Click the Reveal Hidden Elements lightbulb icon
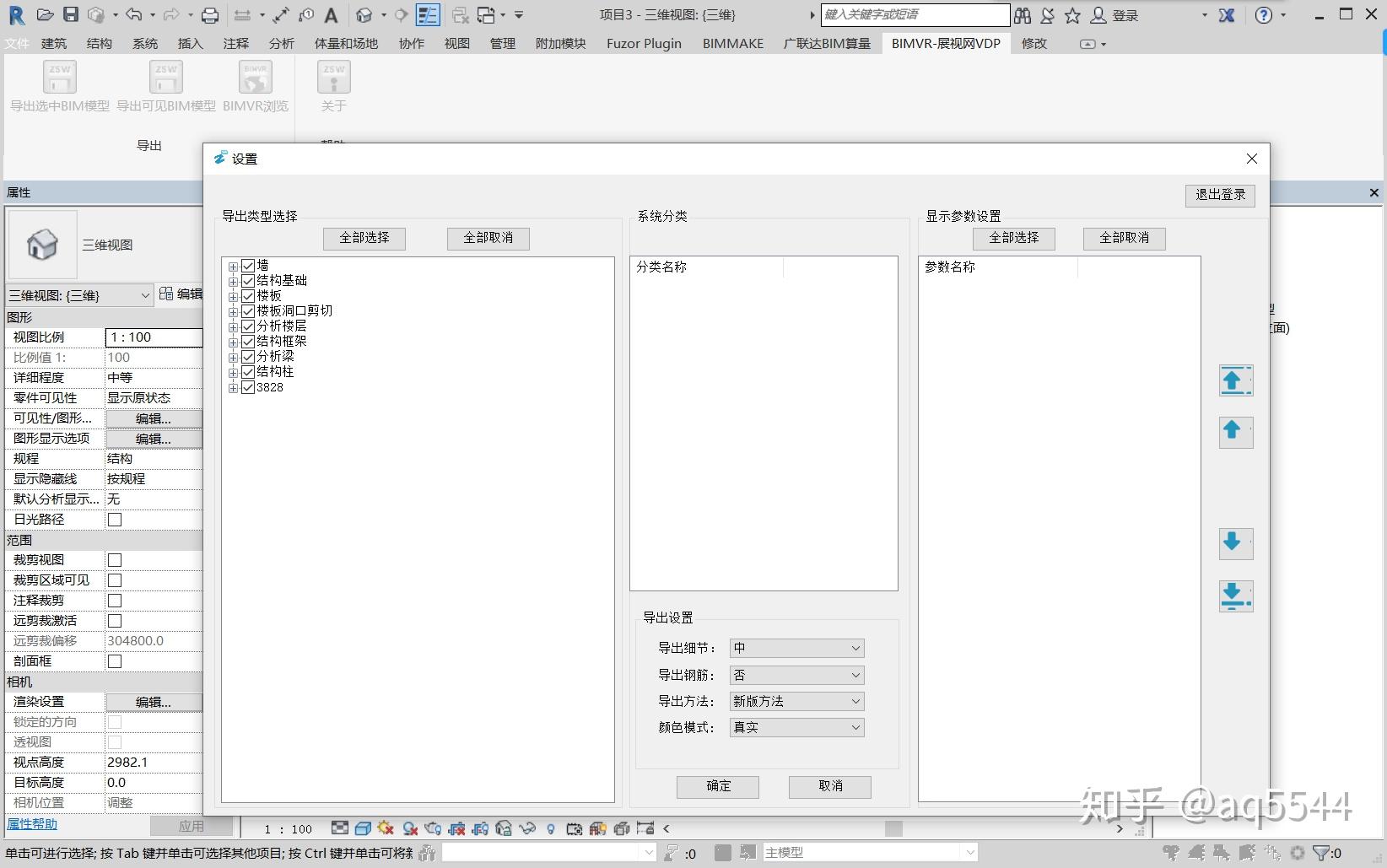Screen dimensions: 1387x868 click(551, 828)
